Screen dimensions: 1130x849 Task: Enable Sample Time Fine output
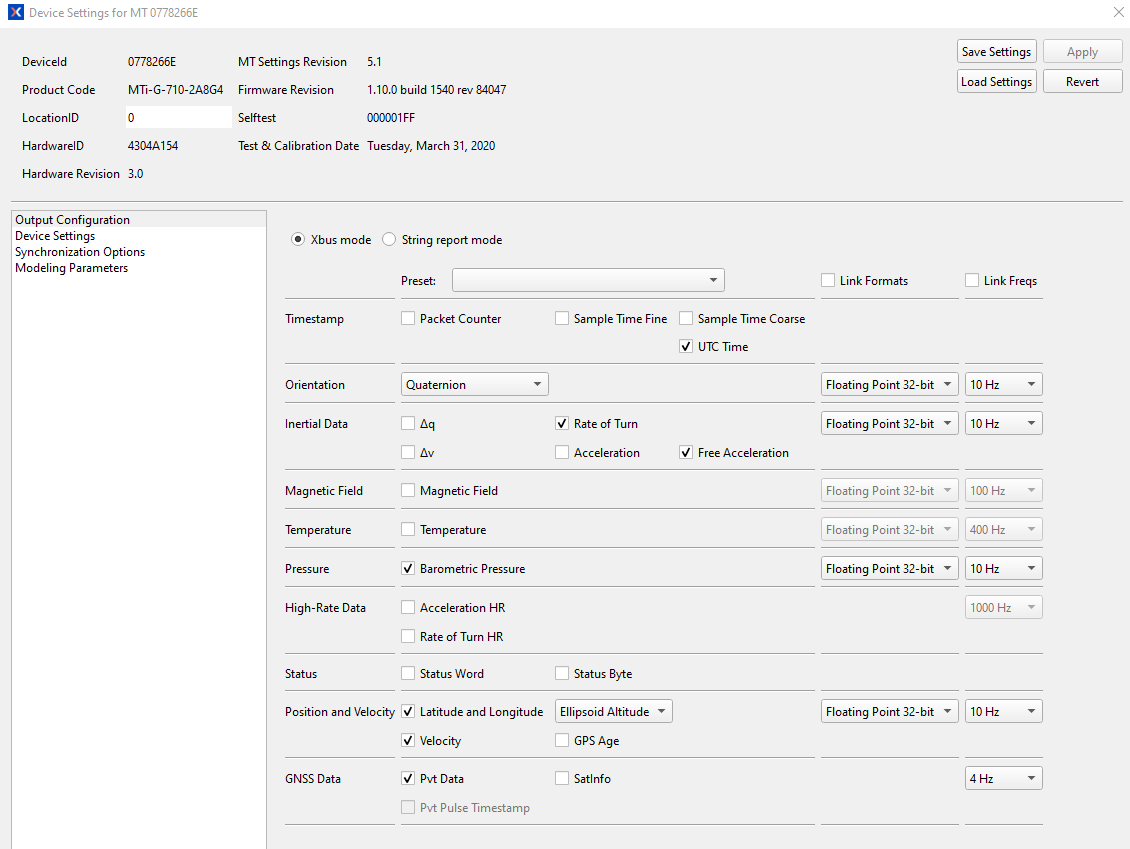click(x=562, y=318)
